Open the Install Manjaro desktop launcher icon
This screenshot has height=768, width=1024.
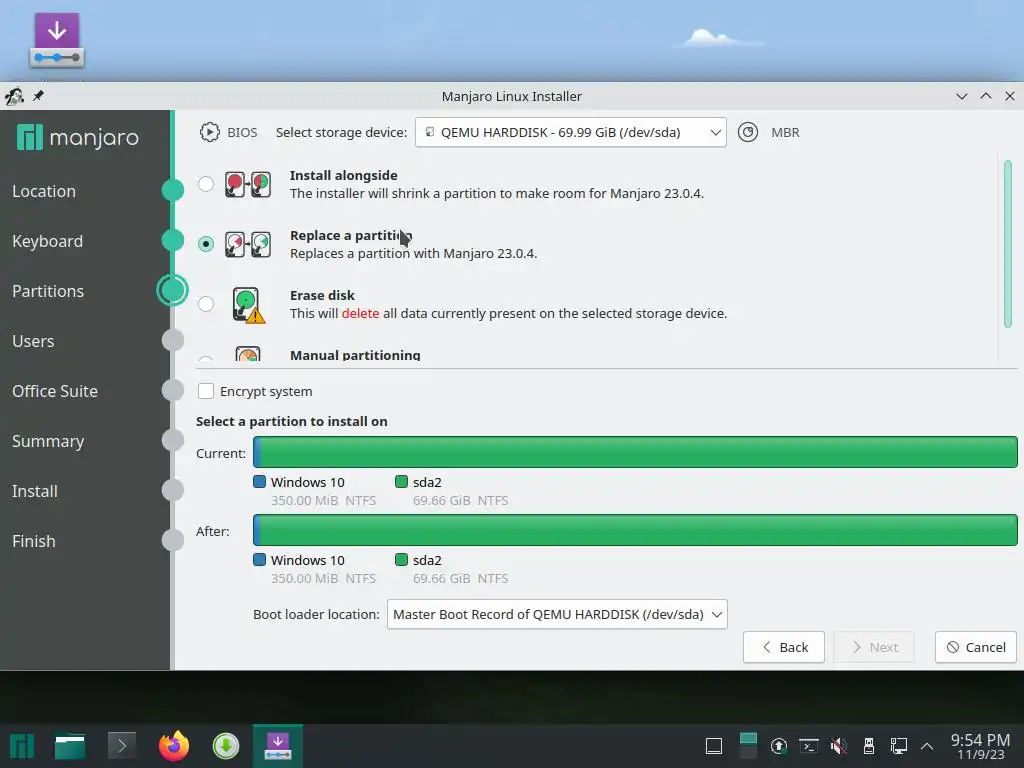click(57, 40)
